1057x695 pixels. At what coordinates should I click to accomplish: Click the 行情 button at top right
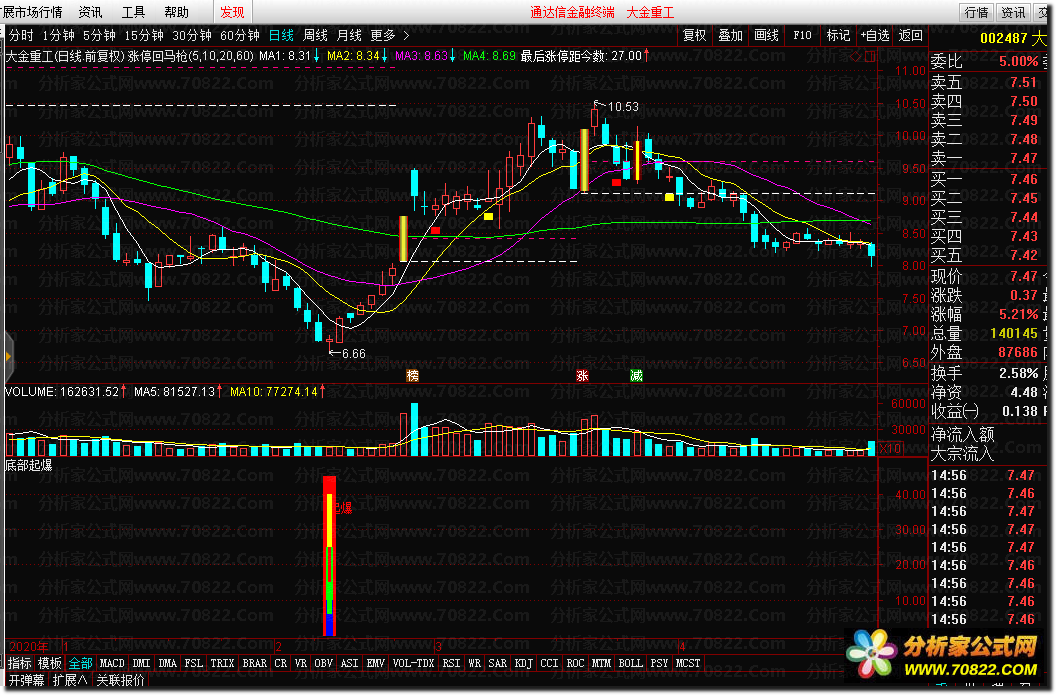[976, 12]
